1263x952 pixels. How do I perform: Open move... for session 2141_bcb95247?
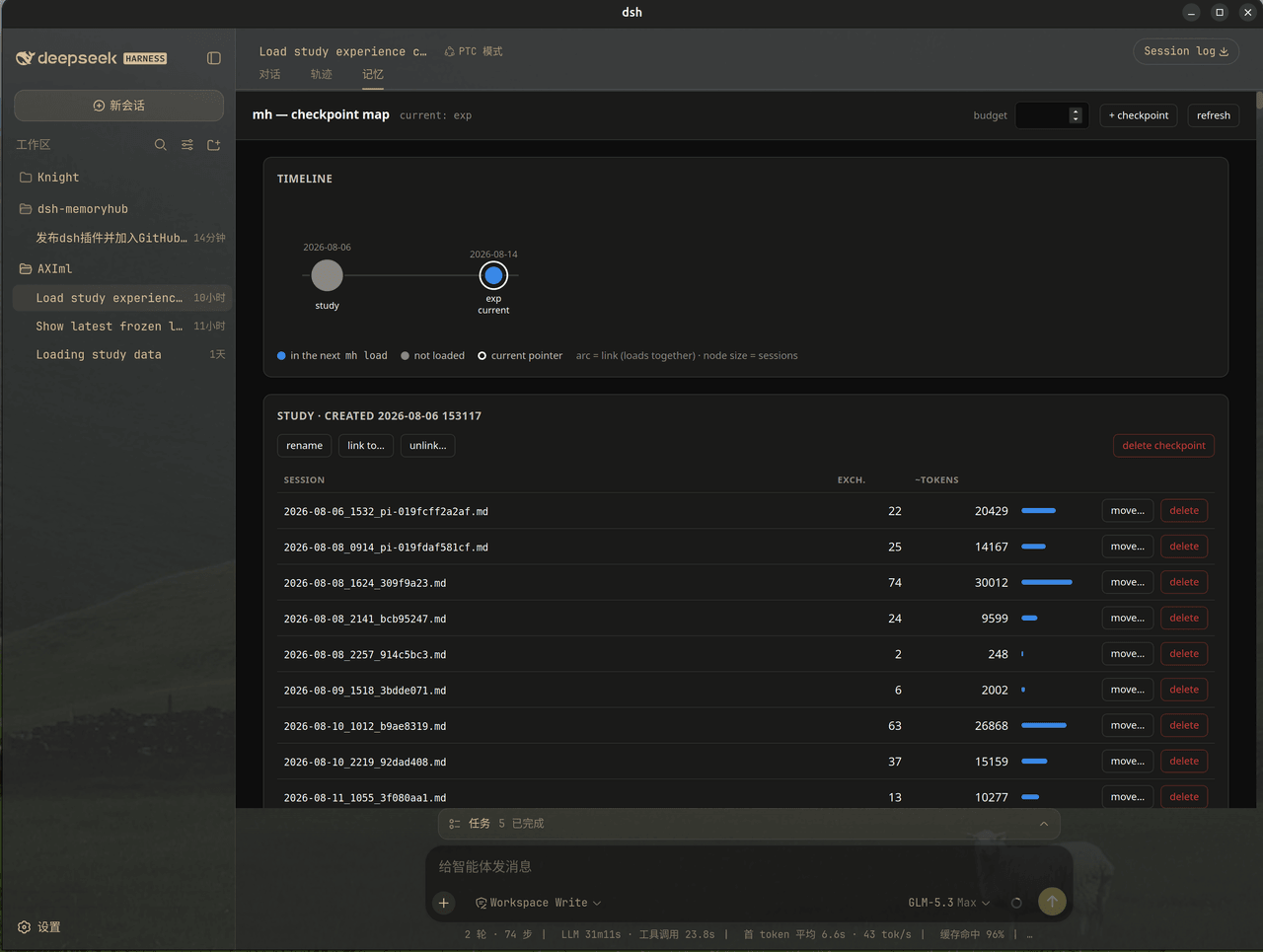[x=1128, y=619]
